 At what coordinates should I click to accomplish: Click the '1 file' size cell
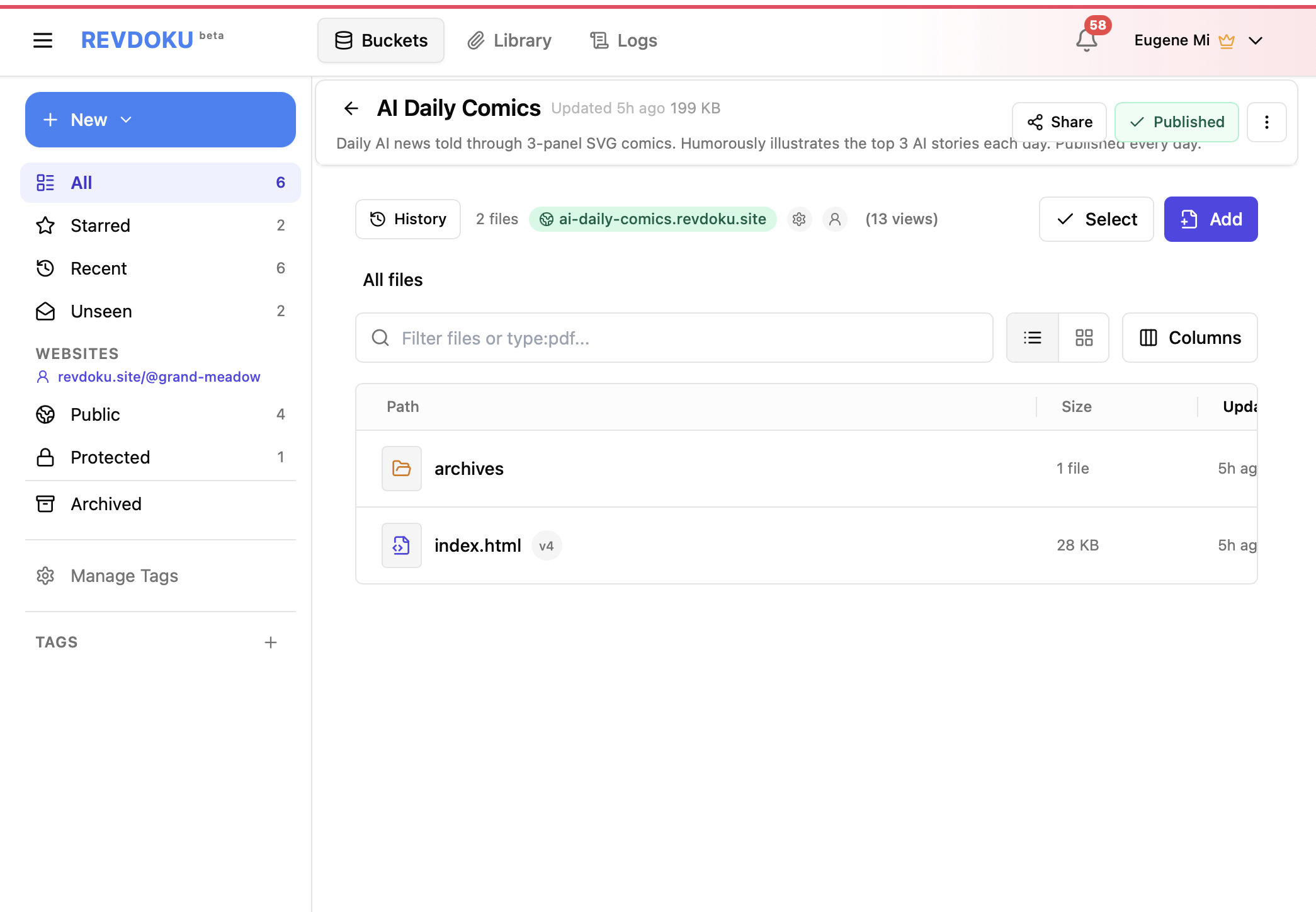click(1073, 469)
